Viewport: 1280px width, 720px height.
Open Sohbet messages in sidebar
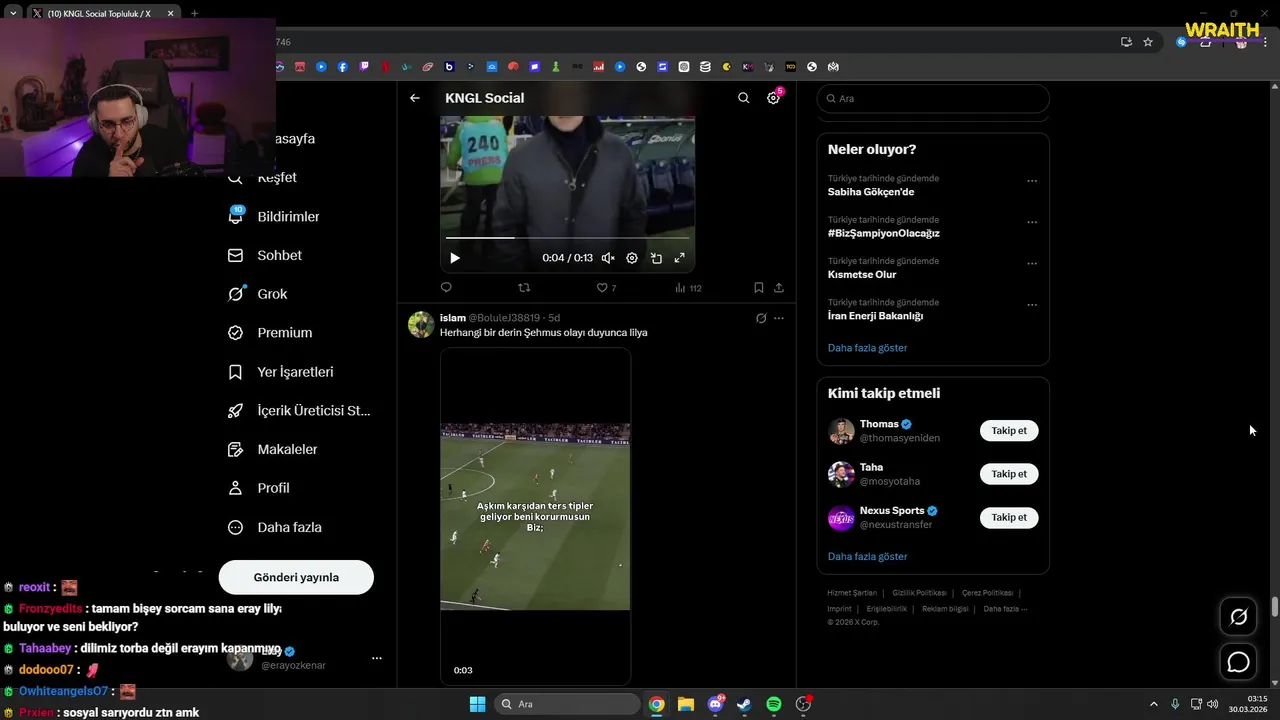pos(265,255)
